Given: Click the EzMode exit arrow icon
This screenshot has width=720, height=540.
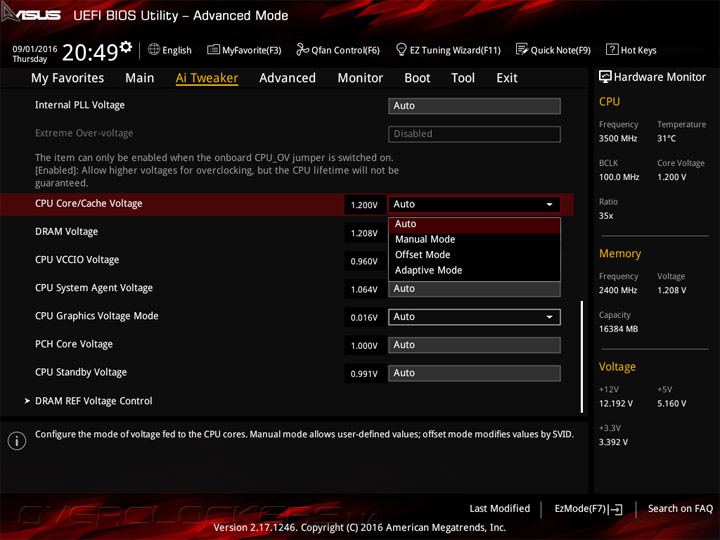Looking at the screenshot, I should [x=616, y=509].
